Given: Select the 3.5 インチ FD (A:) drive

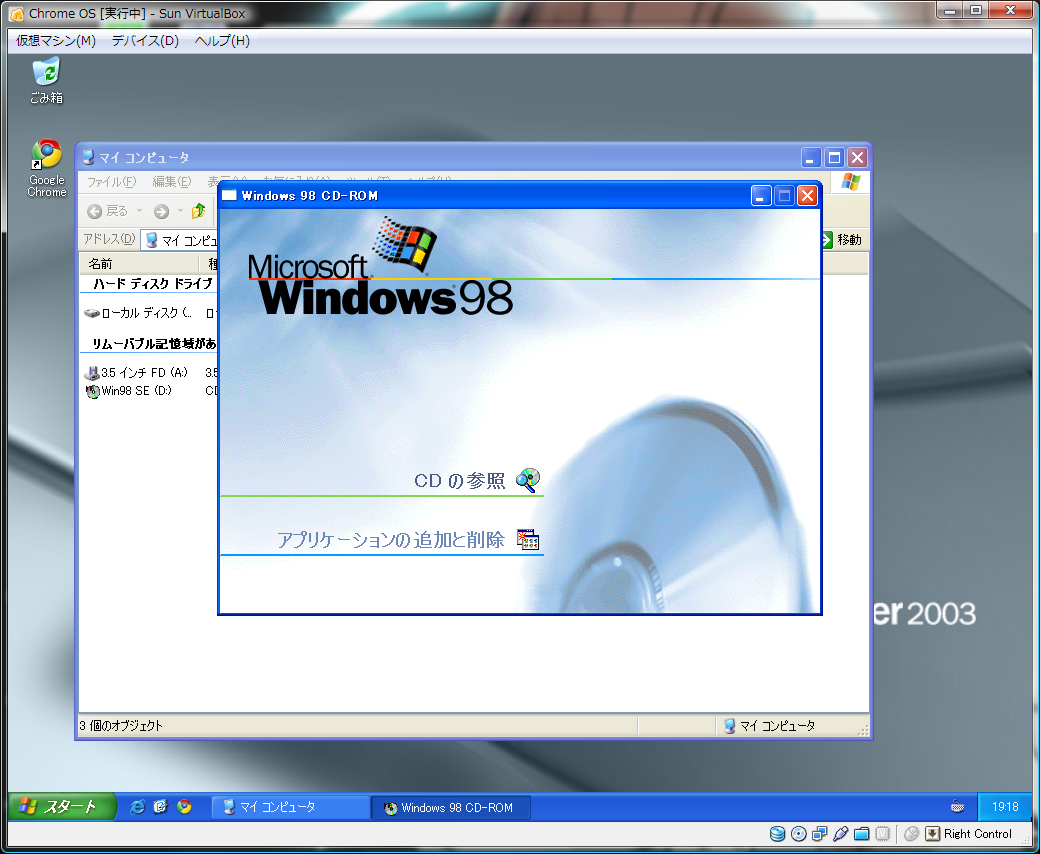Looking at the screenshot, I should pos(137,373).
